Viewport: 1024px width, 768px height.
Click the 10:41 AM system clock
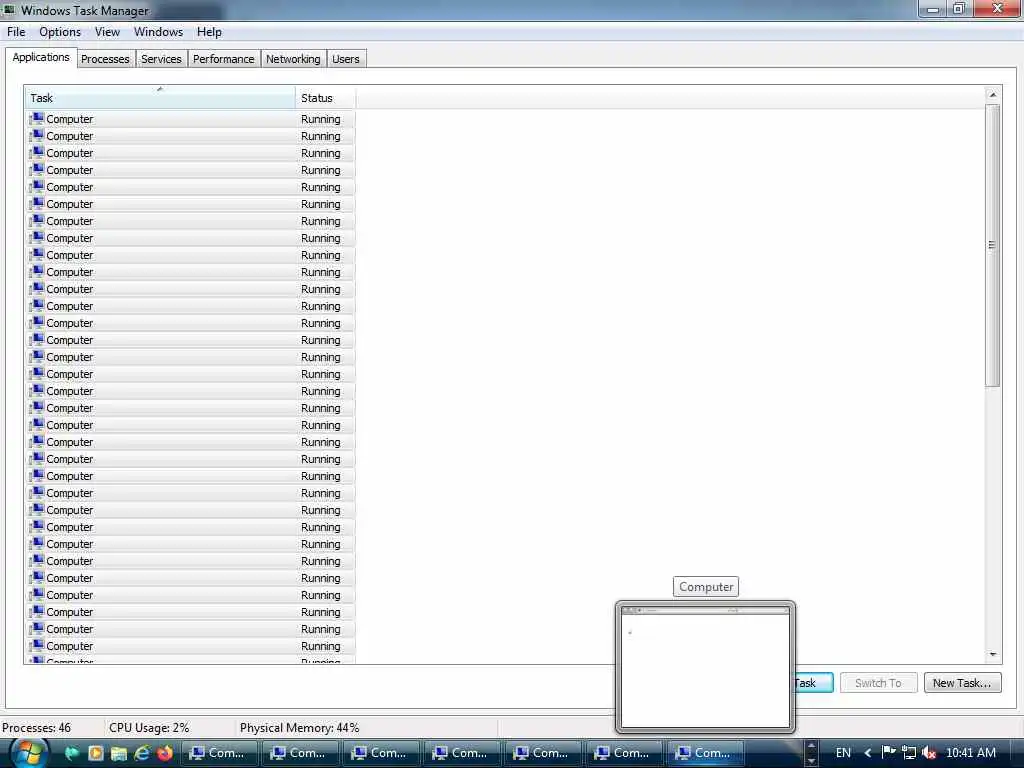(970, 753)
